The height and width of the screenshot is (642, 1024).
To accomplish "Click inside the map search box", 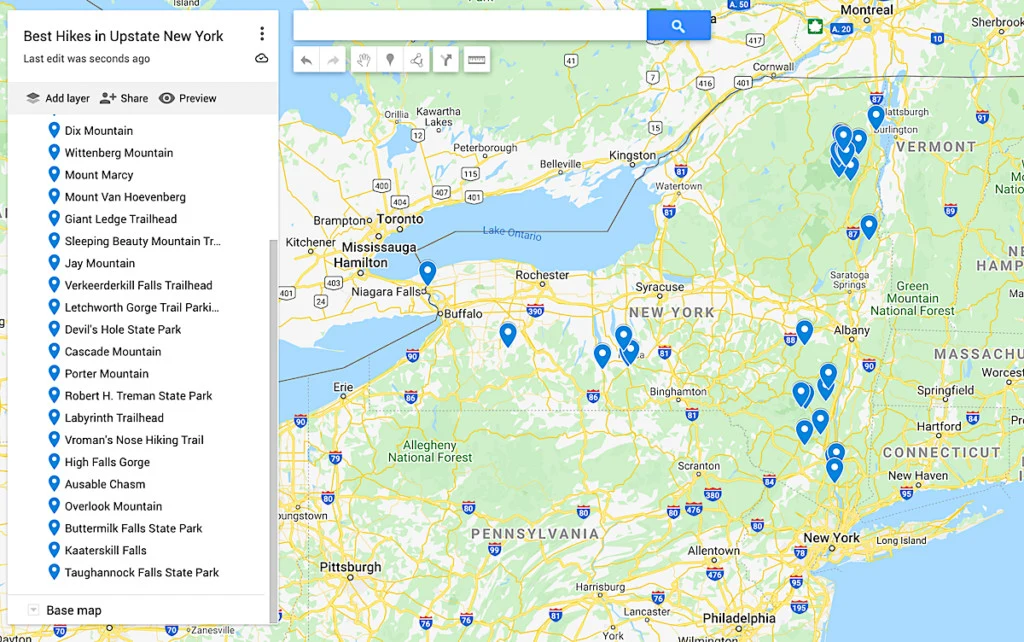I will pyautogui.click(x=470, y=26).
